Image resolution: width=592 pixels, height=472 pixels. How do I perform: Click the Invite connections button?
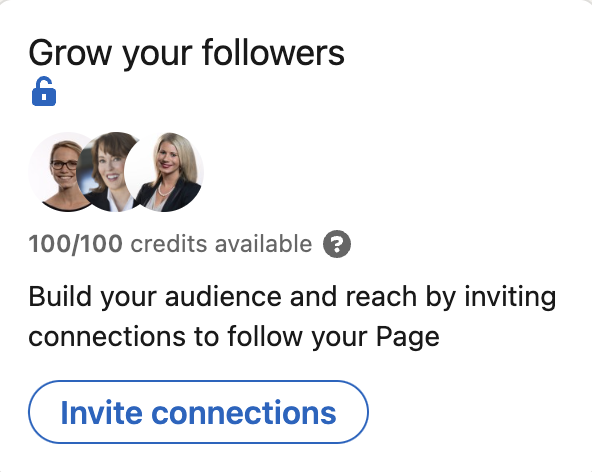tap(198, 412)
